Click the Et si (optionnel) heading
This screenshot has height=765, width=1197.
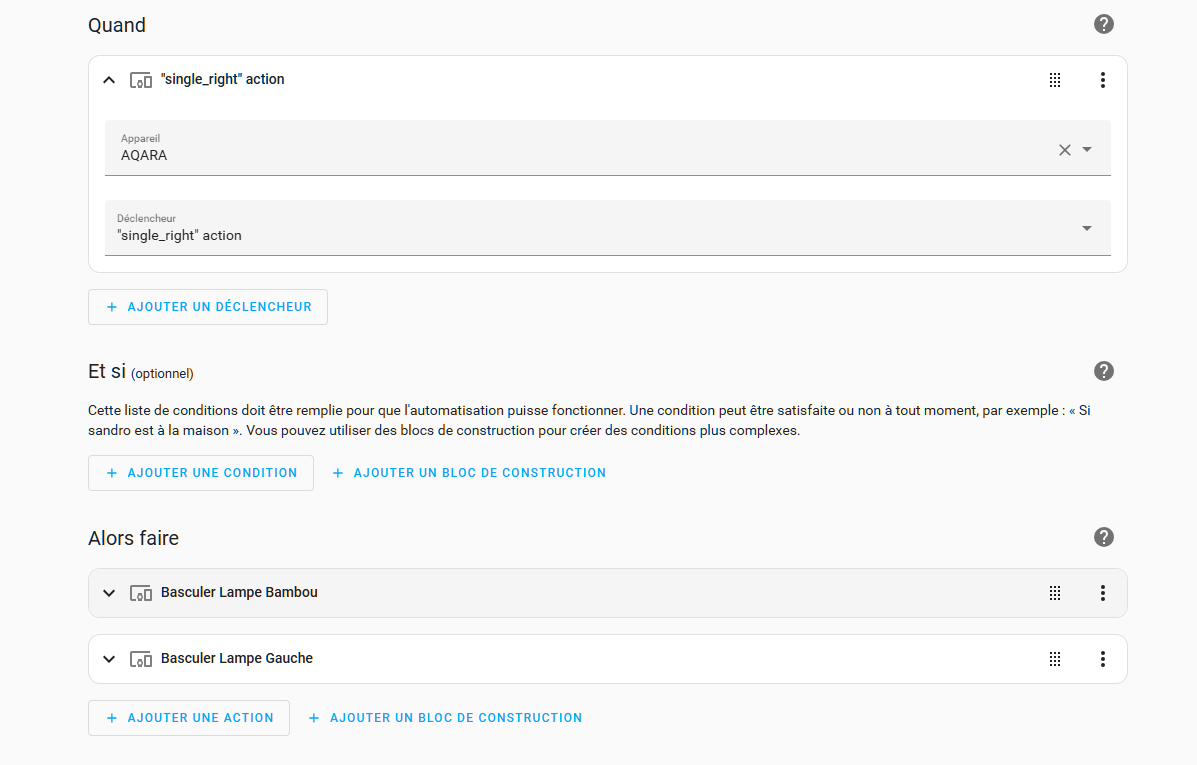140,372
